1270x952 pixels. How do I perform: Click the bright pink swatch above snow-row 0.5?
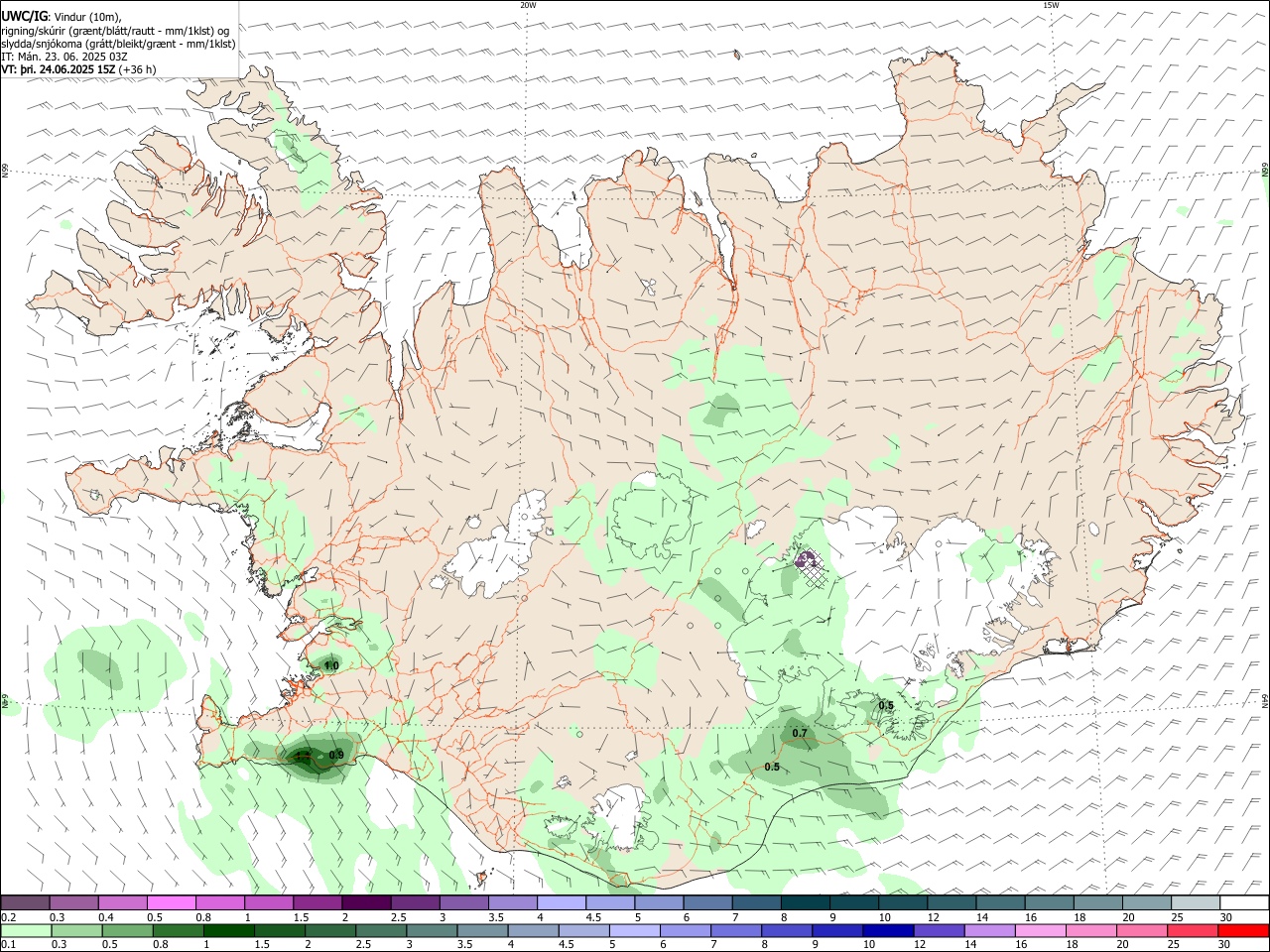171,902
